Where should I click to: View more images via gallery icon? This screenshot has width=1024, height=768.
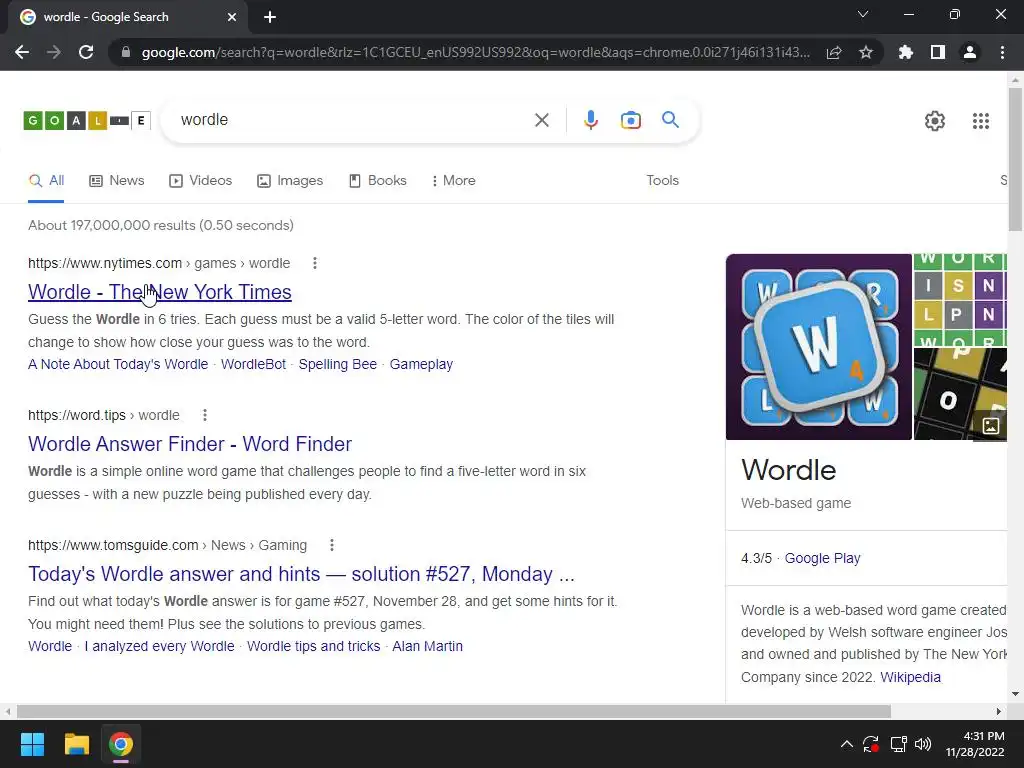[990, 426]
